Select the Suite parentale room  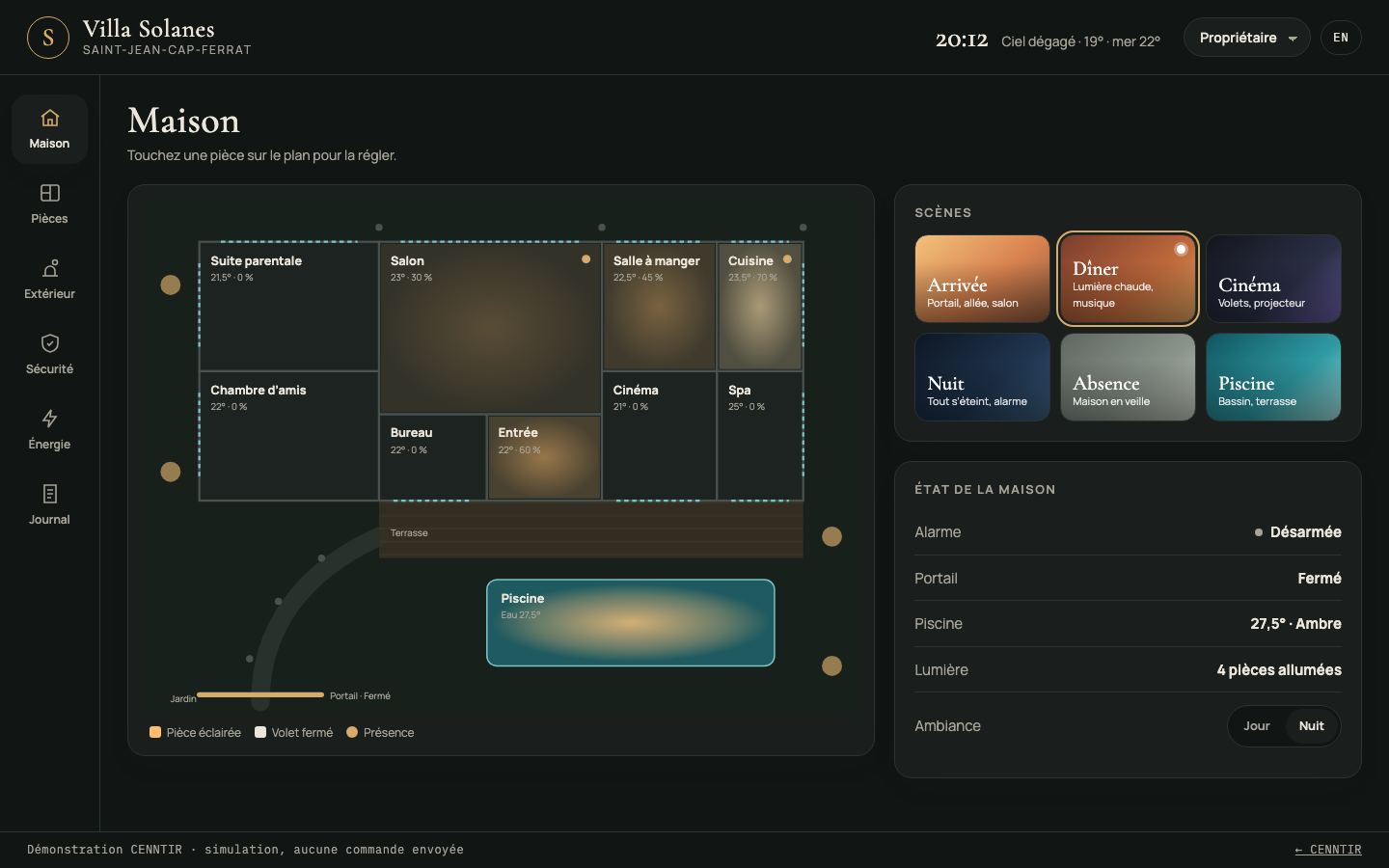(x=288, y=306)
